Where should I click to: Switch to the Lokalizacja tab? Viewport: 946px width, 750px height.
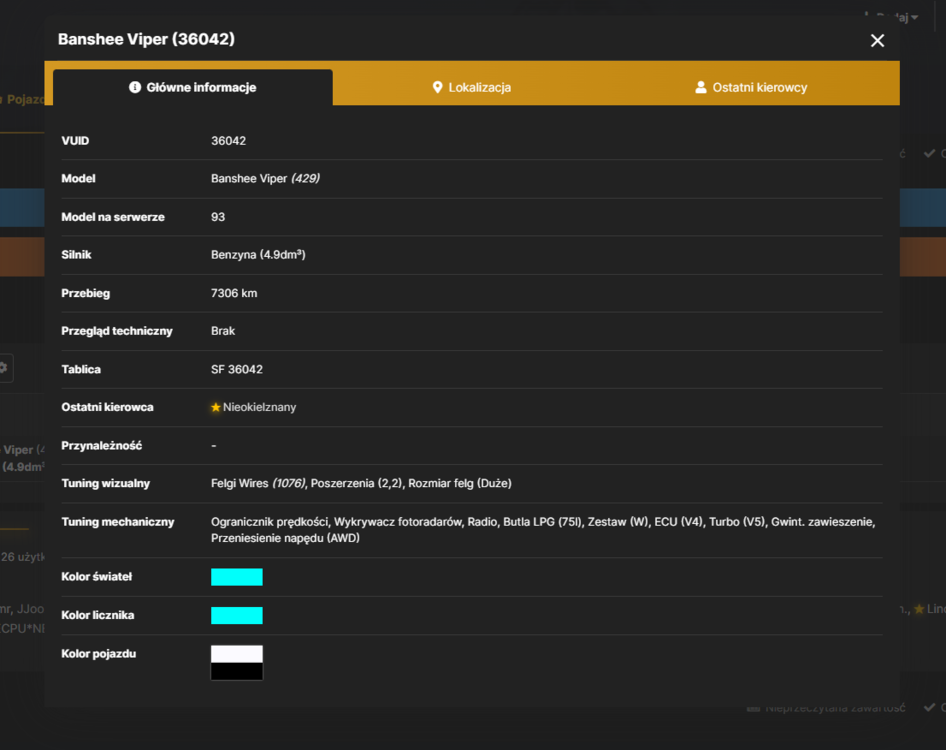[472, 87]
